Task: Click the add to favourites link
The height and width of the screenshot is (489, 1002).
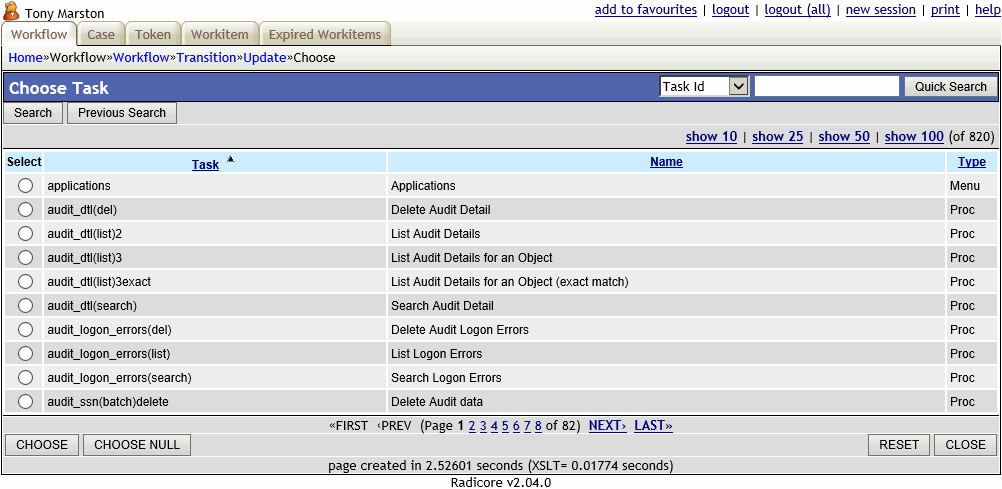Action: [645, 10]
